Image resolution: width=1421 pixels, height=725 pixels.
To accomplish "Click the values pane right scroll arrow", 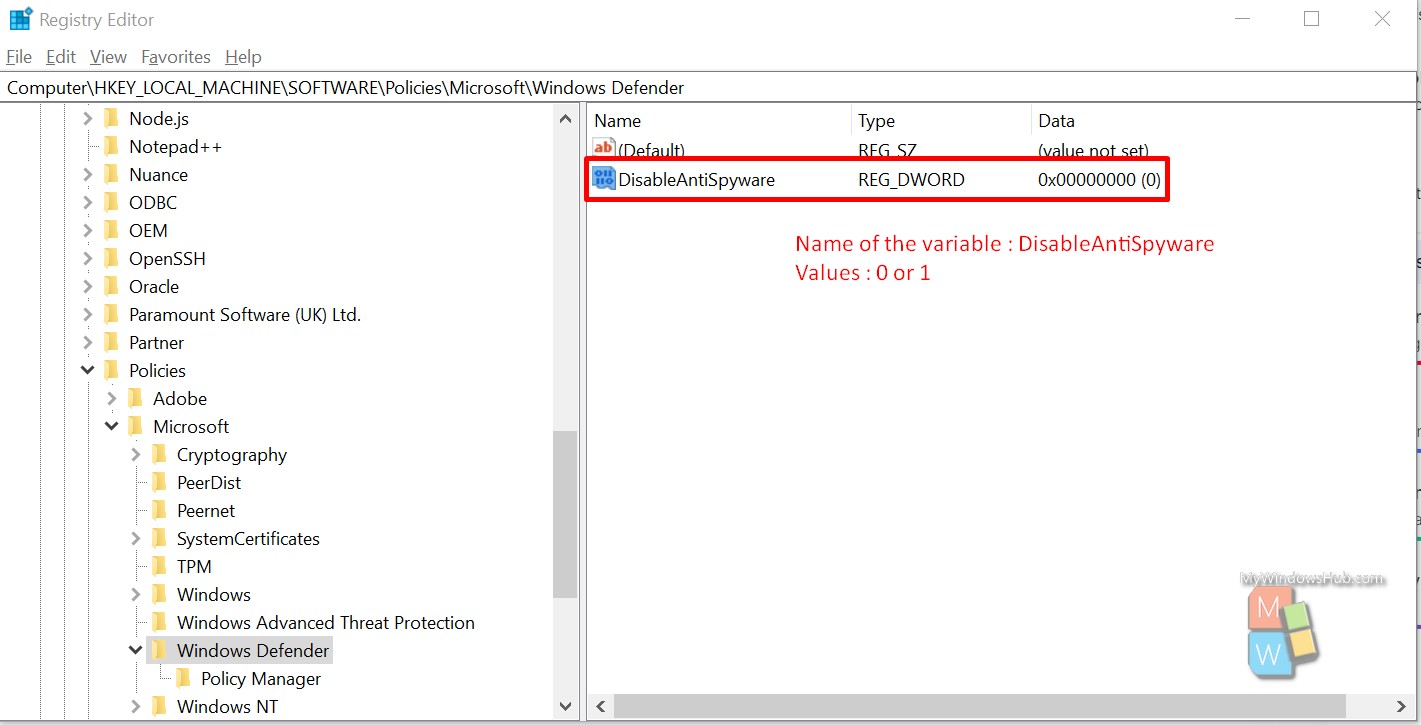I will [x=1401, y=706].
